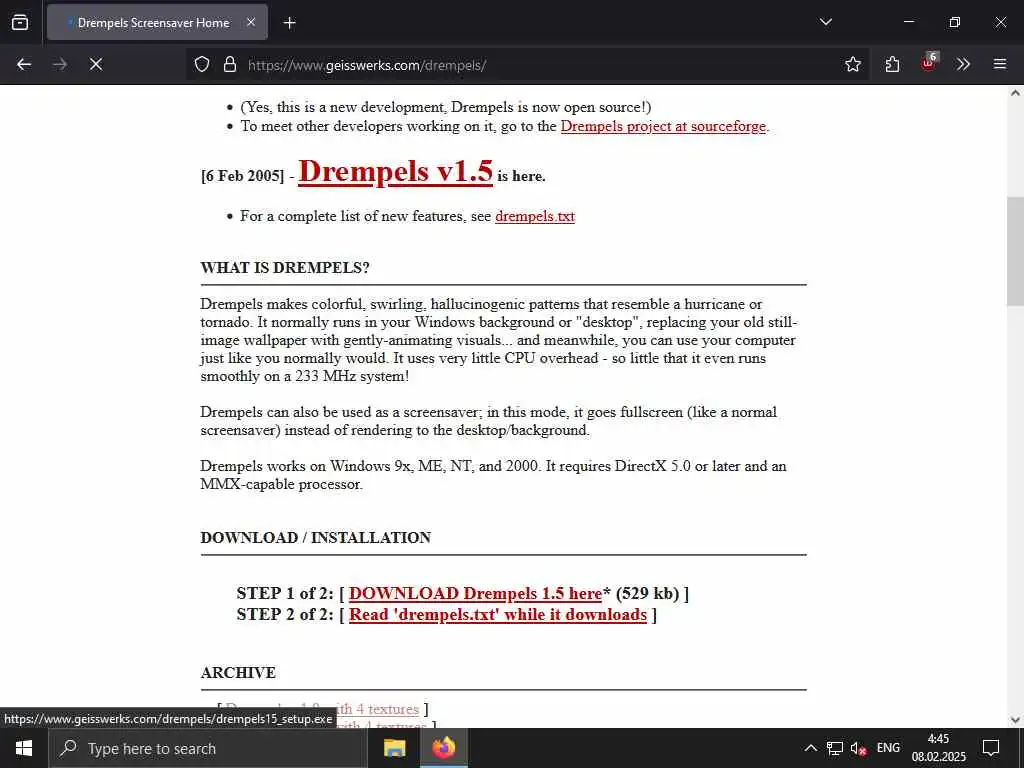Image resolution: width=1024 pixels, height=768 pixels.
Task: Open the red extension icon with badge 6
Action: click(x=928, y=63)
